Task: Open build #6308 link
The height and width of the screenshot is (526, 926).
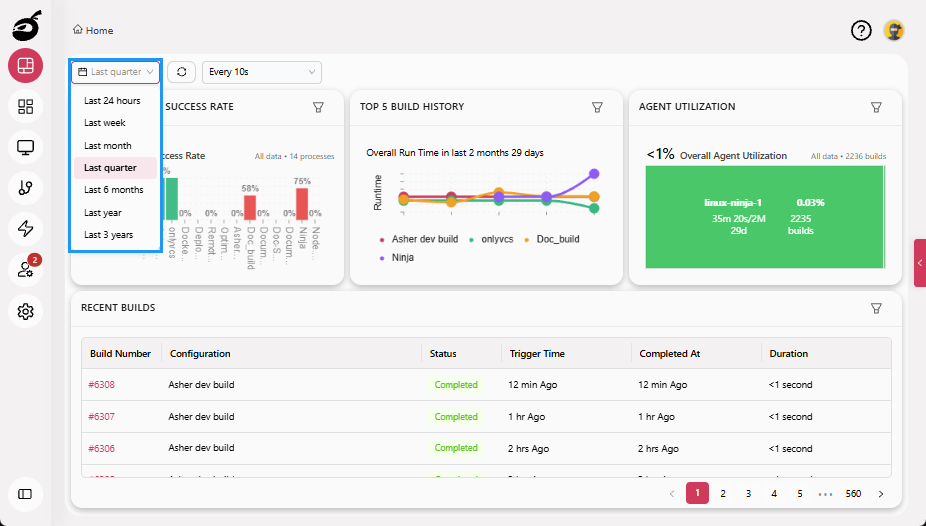Action: [102, 385]
